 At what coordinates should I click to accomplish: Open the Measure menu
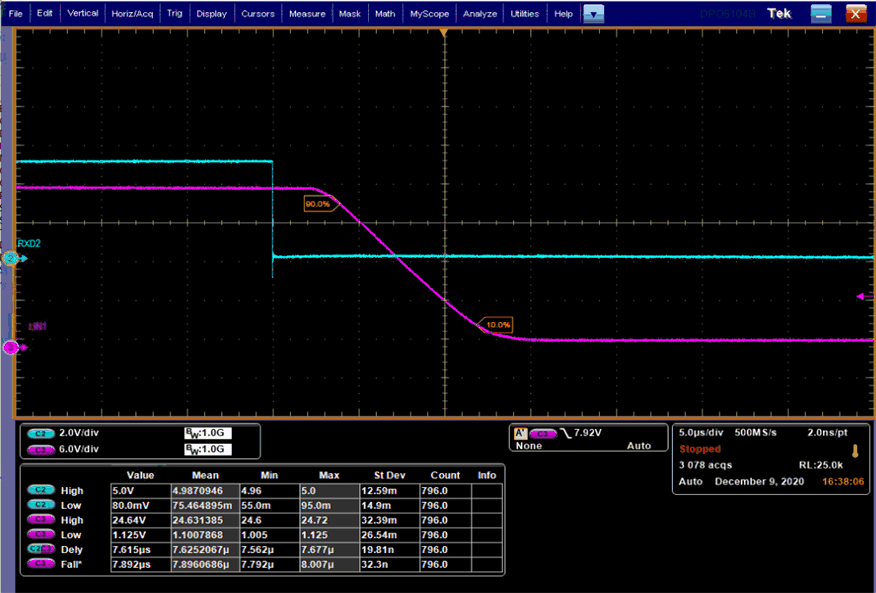(x=306, y=14)
